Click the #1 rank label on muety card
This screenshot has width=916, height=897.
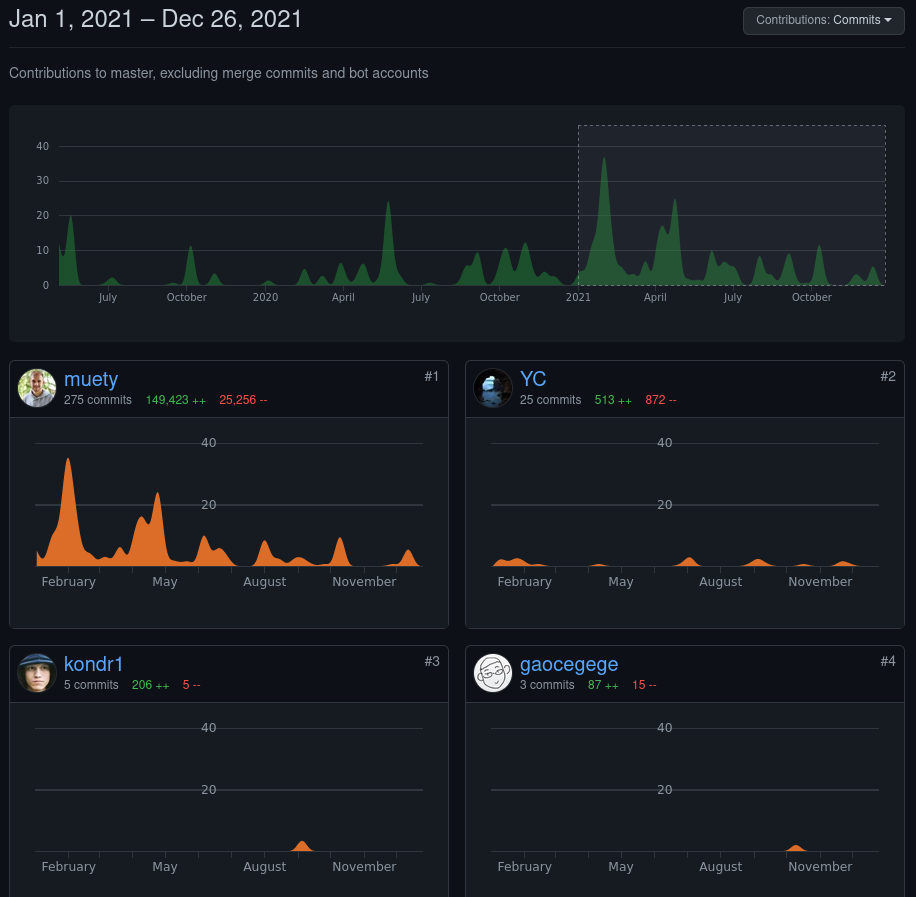pyautogui.click(x=432, y=376)
